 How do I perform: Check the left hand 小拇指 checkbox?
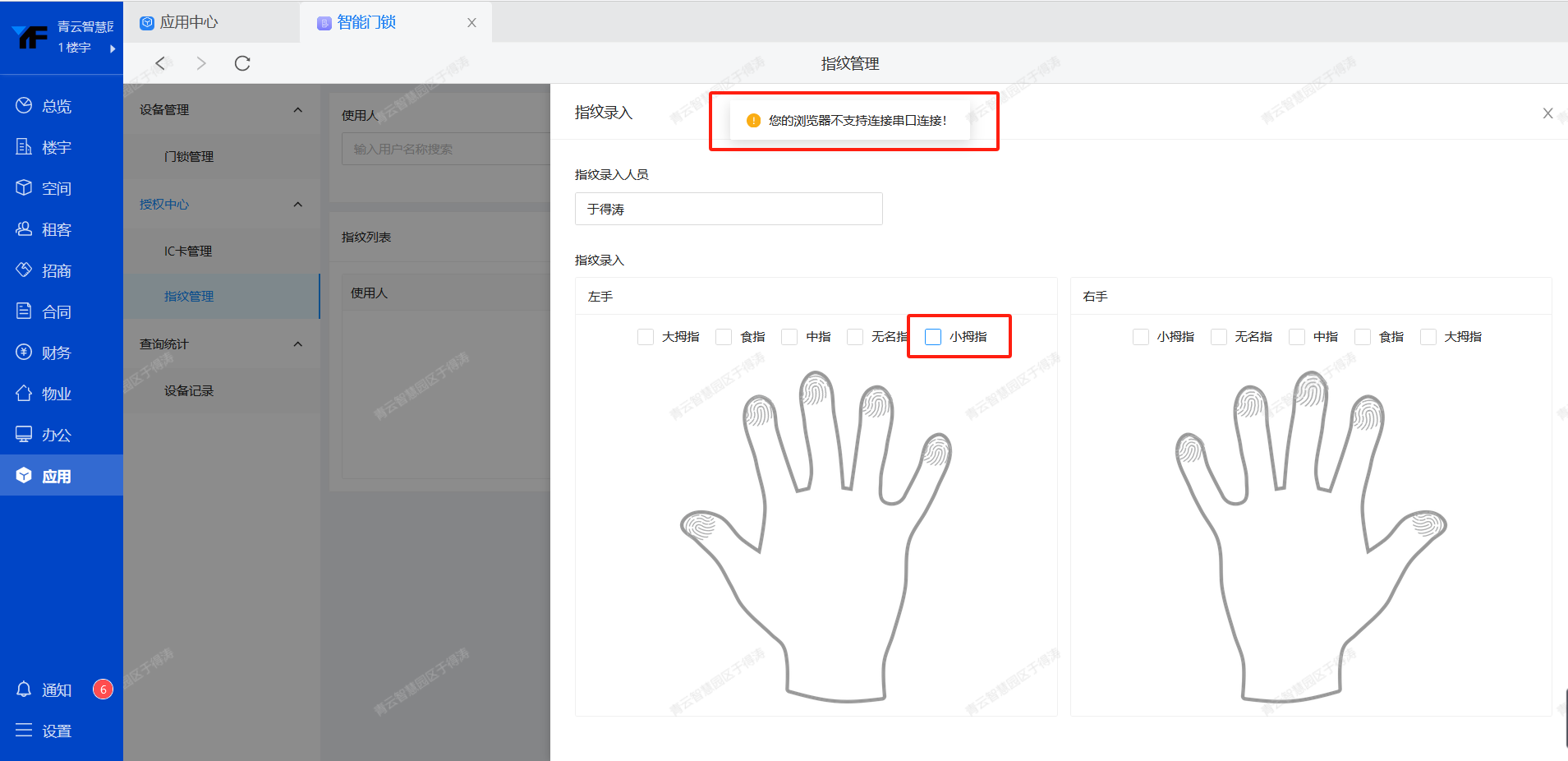point(933,337)
